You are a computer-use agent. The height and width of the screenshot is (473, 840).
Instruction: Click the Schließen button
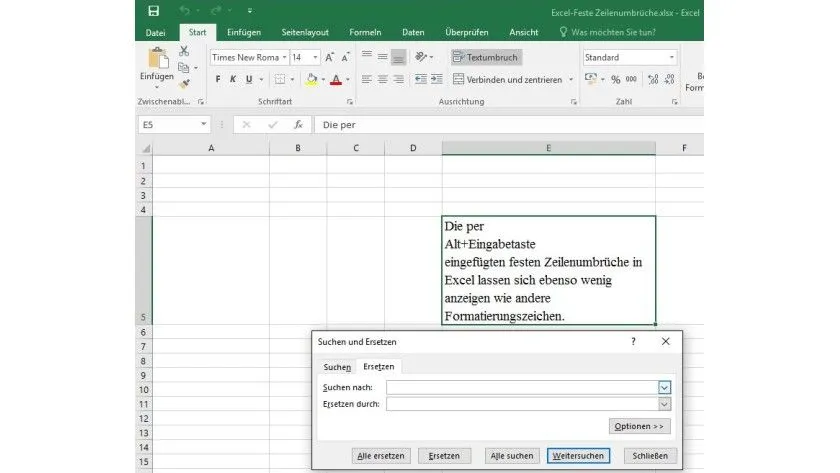650,456
